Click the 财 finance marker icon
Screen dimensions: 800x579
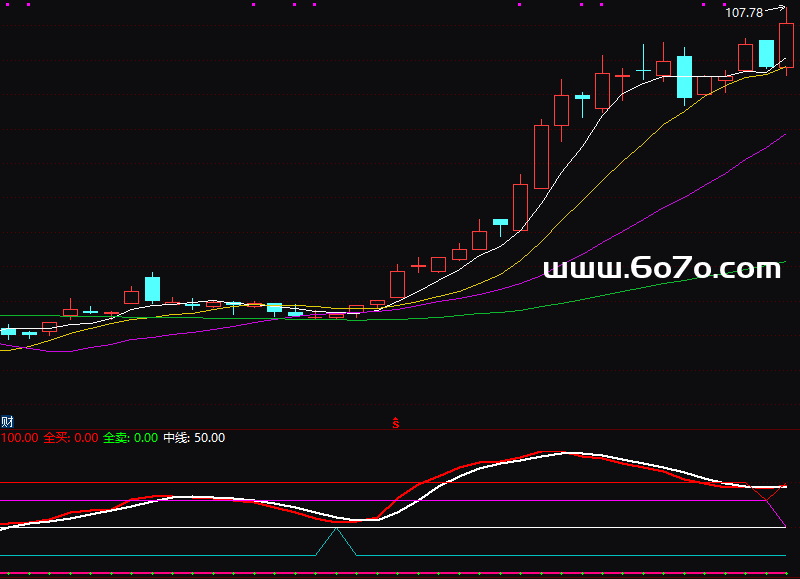tap(7, 422)
